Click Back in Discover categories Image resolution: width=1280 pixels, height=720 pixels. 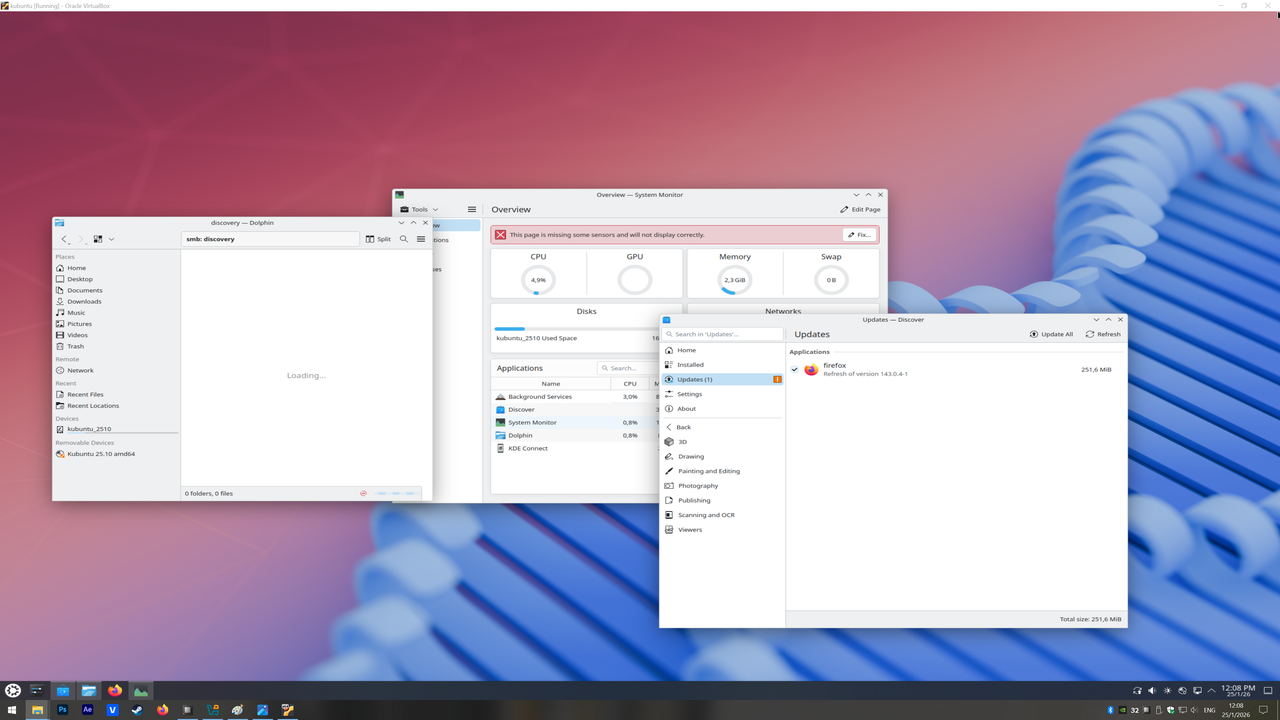pyautogui.click(x=722, y=427)
